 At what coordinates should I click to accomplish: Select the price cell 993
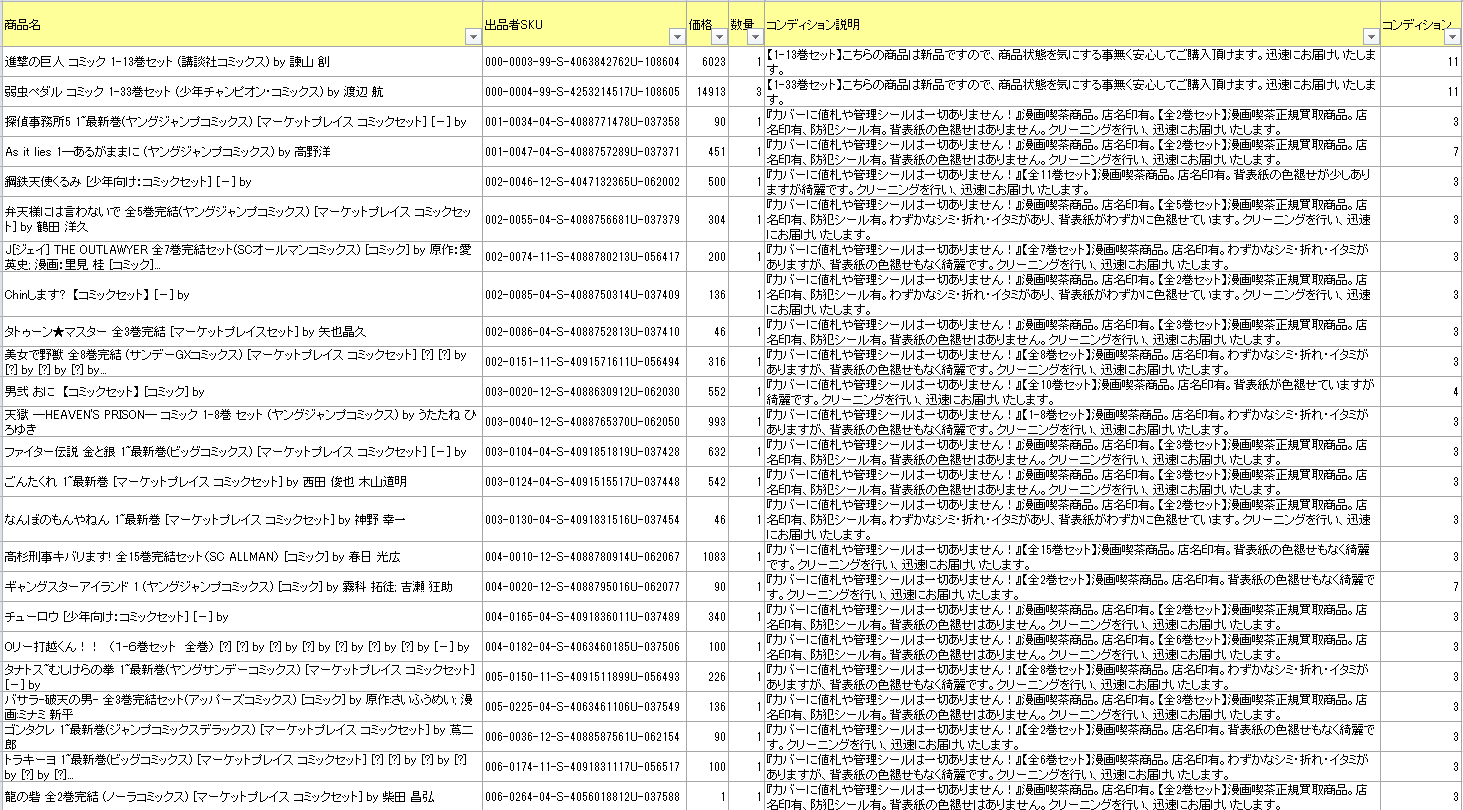pyautogui.click(x=707, y=422)
